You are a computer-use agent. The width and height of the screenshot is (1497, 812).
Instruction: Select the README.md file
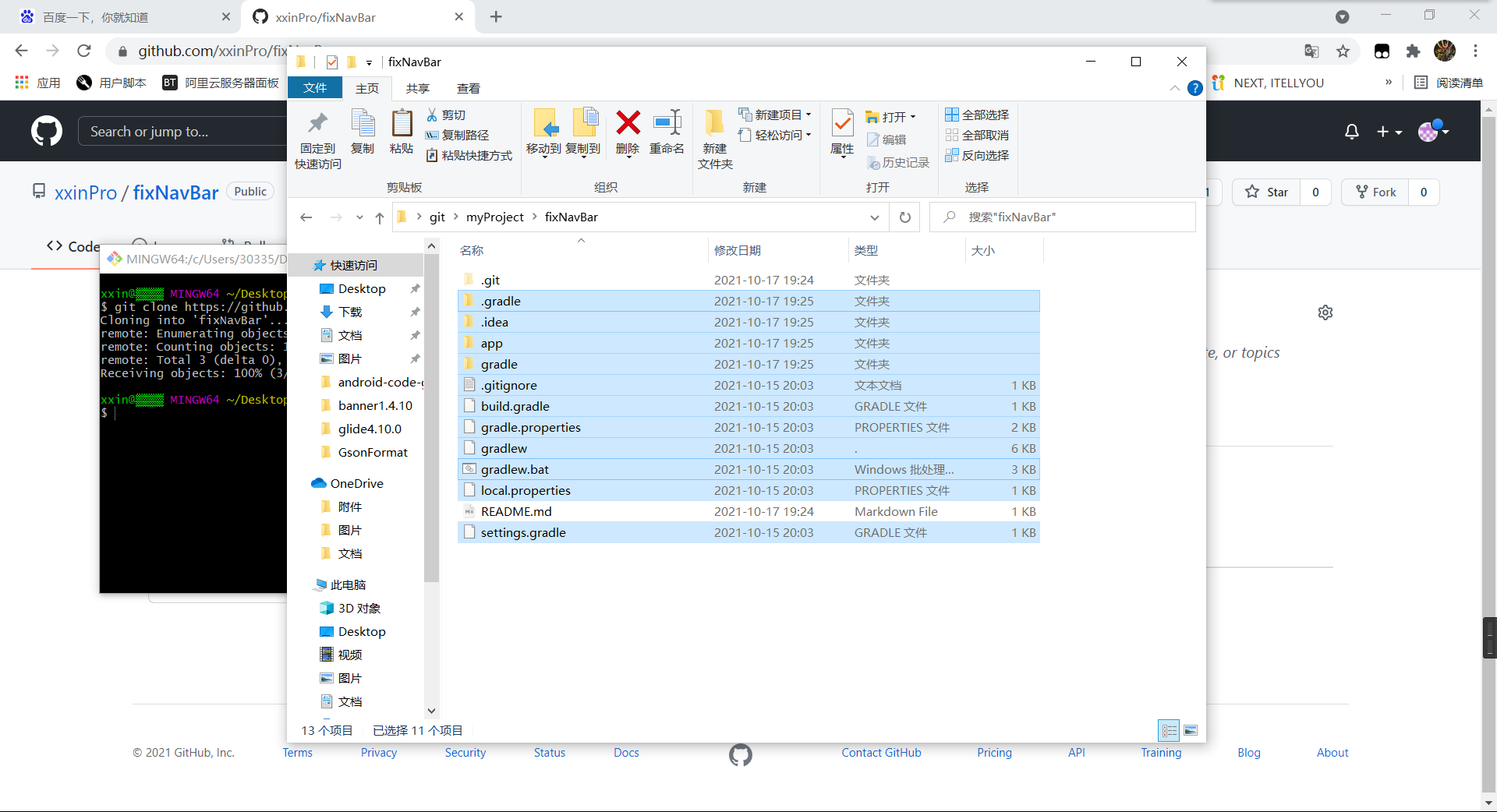pyautogui.click(x=748, y=511)
